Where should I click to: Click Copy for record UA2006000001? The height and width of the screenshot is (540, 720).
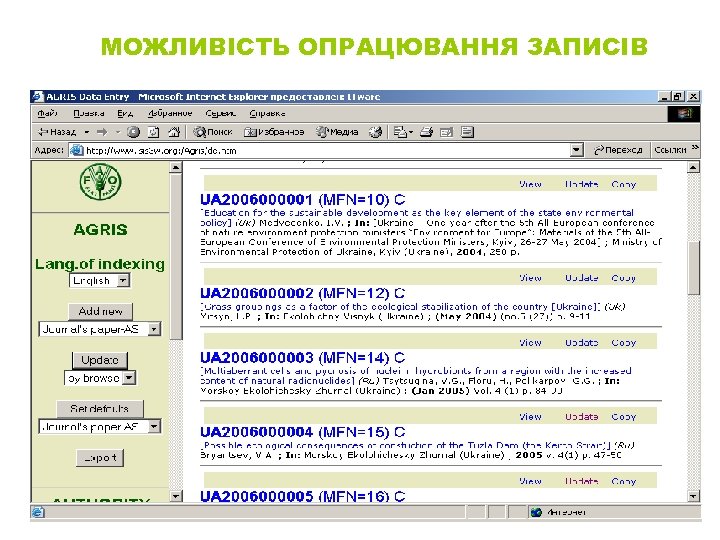[624, 184]
